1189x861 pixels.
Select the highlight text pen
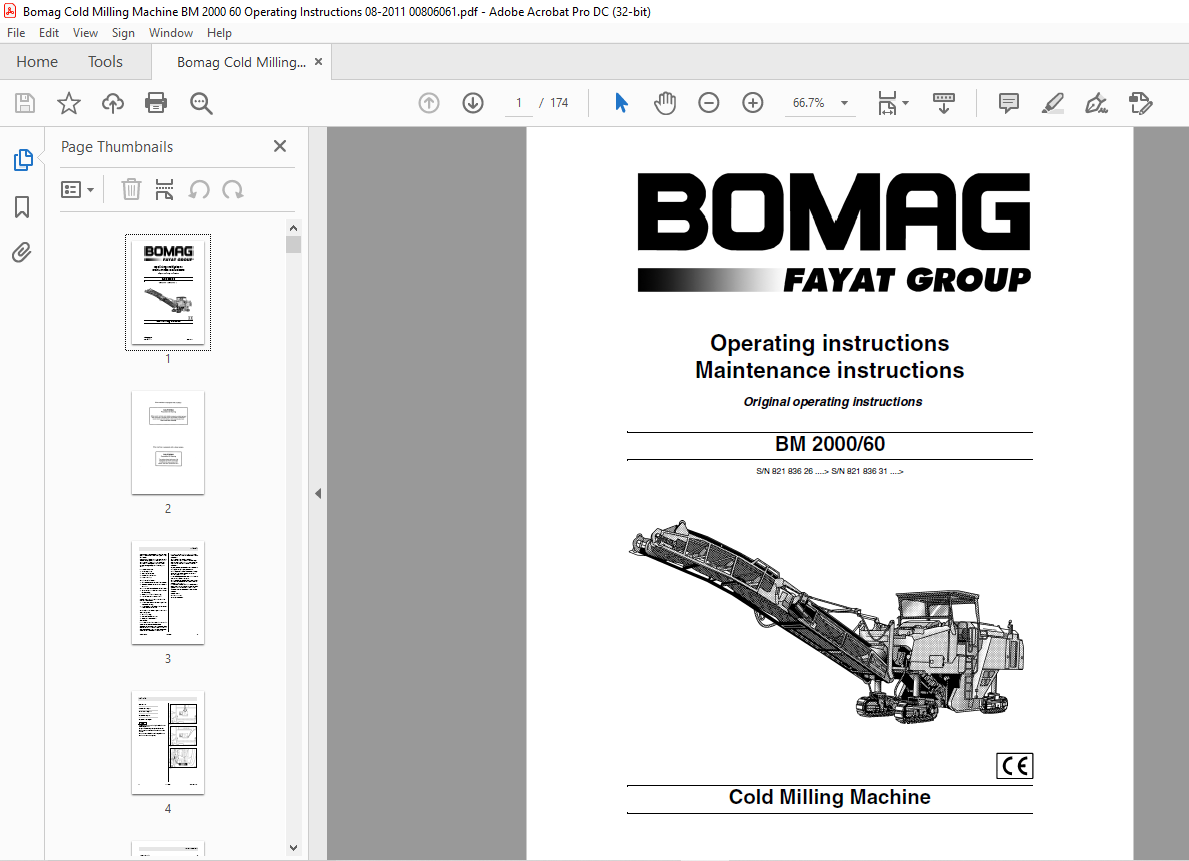click(1053, 103)
